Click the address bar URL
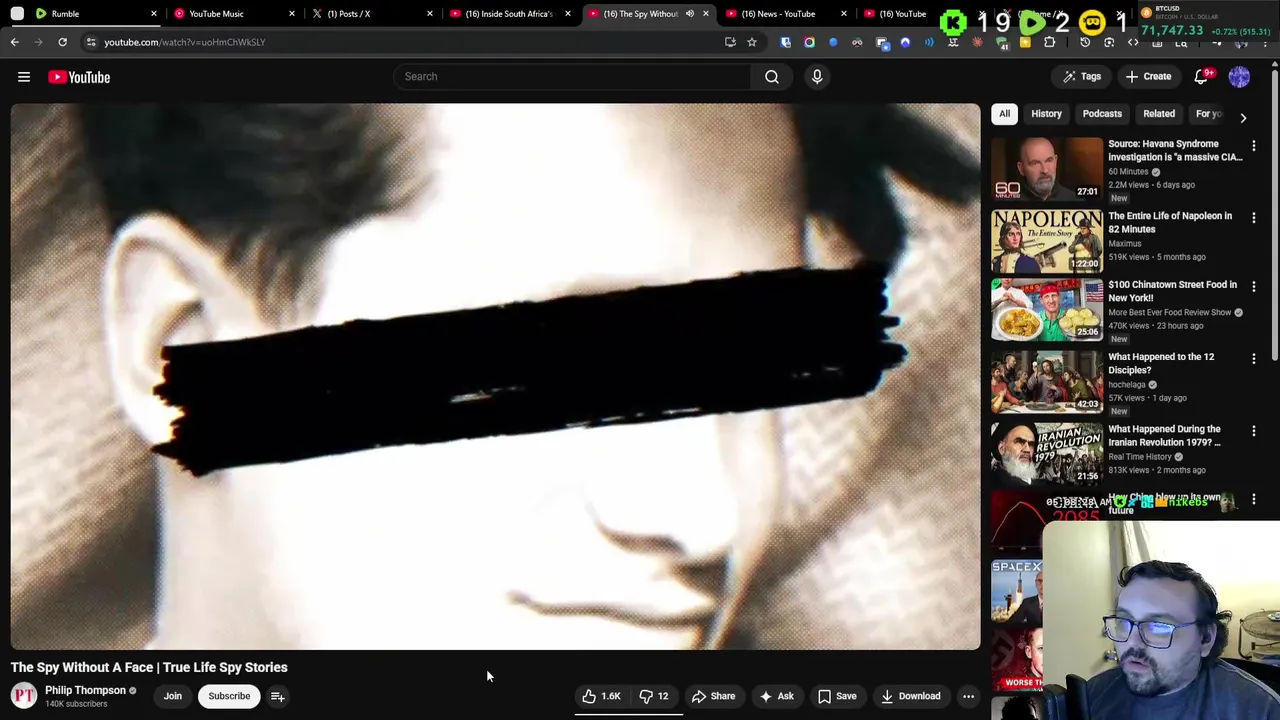 point(185,42)
